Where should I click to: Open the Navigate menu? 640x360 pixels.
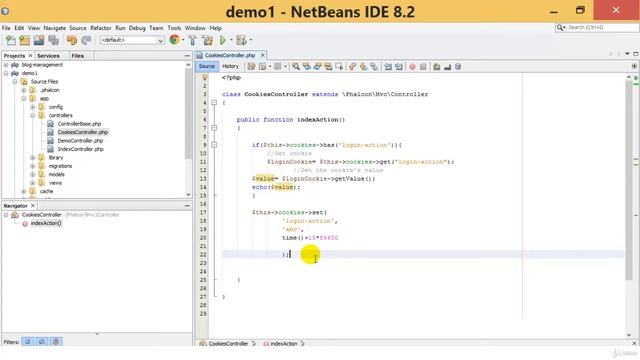(x=55, y=28)
